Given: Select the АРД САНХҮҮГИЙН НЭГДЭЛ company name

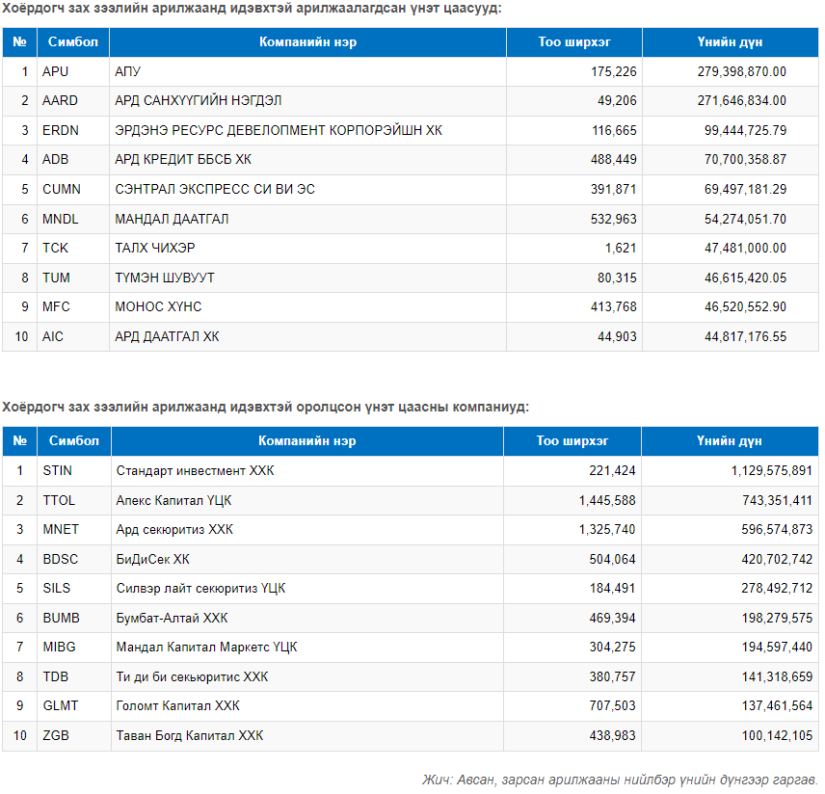Looking at the screenshot, I should 198,100.
